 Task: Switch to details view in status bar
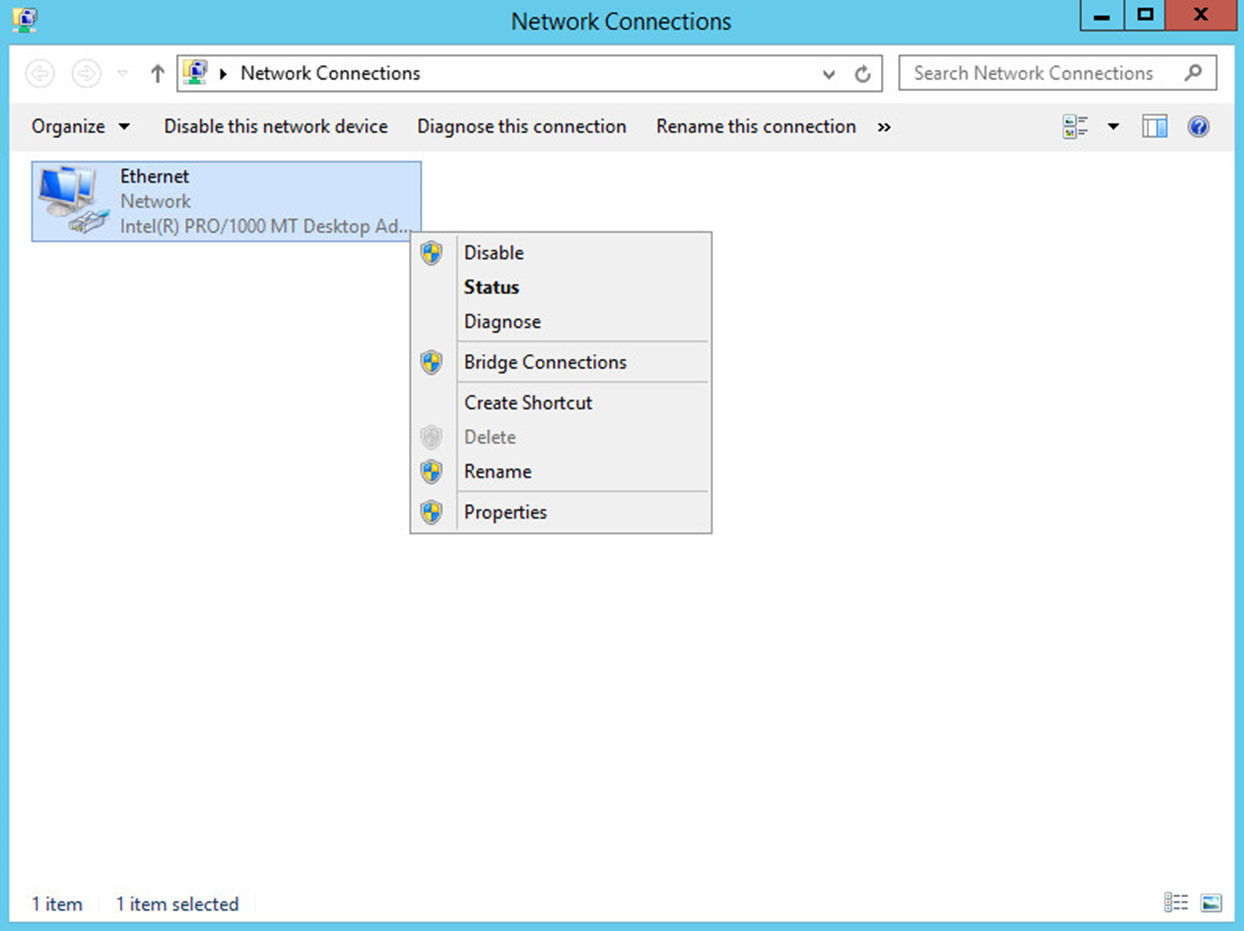[x=1176, y=903]
